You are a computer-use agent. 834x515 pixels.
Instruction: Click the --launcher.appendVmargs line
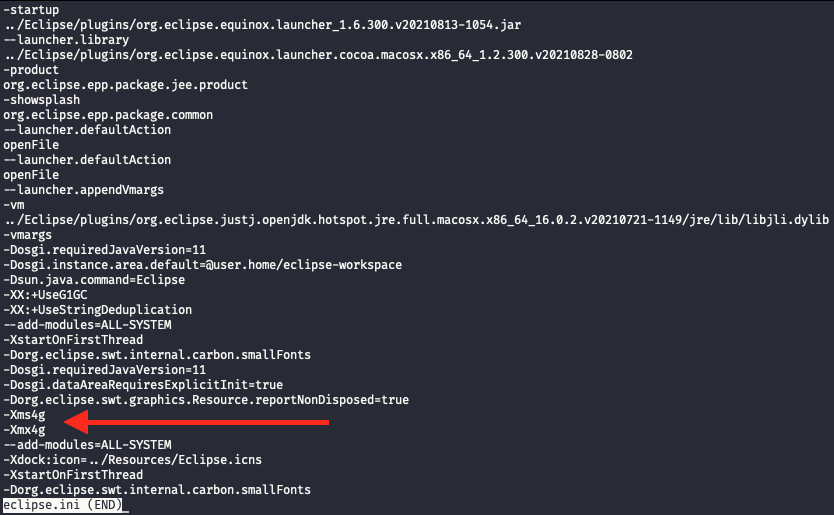[84, 190]
